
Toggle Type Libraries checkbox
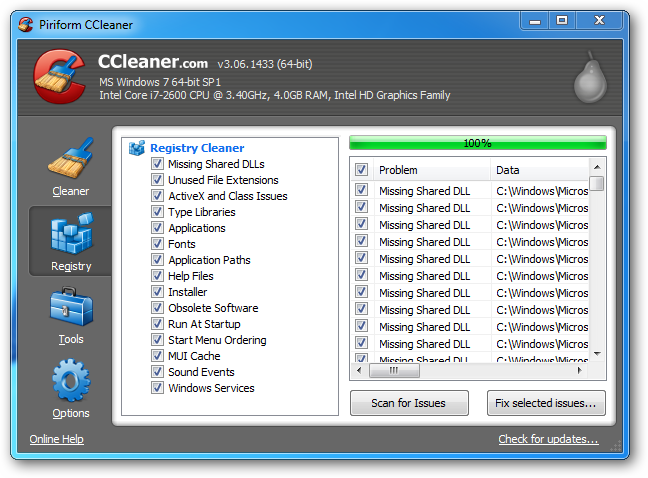click(157, 212)
